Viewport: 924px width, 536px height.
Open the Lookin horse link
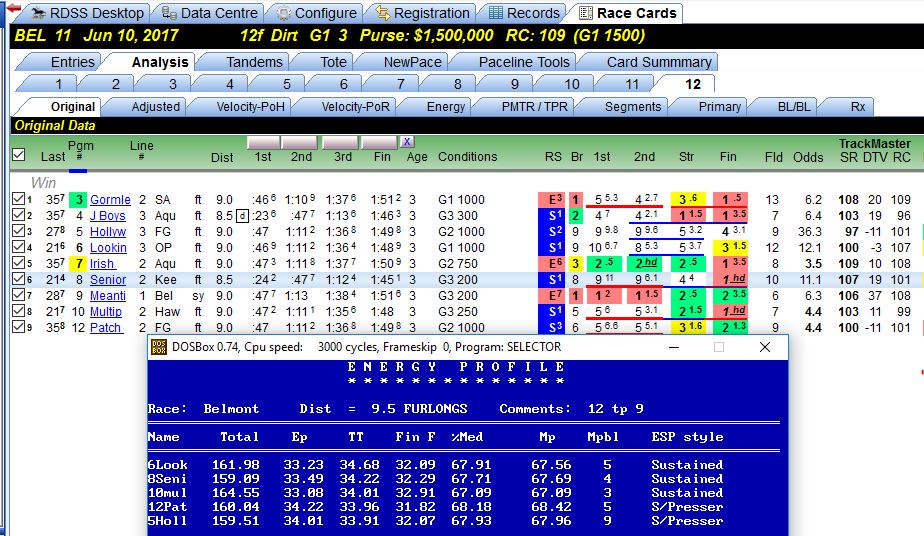click(x=108, y=247)
